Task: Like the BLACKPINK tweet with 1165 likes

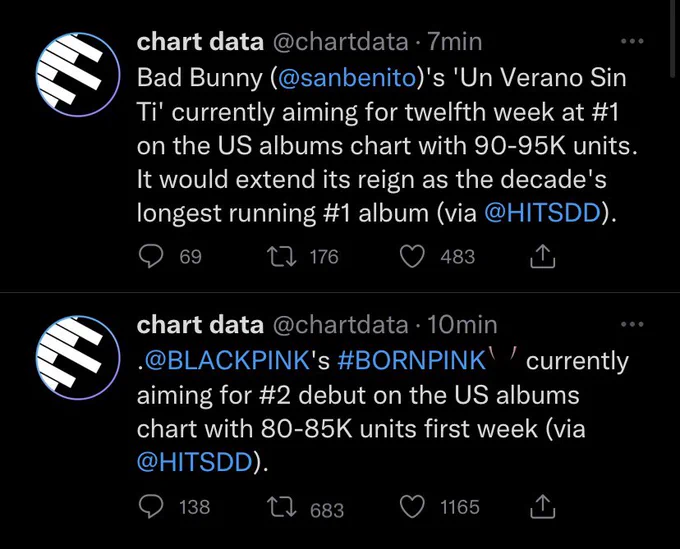Action: click(x=412, y=507)
